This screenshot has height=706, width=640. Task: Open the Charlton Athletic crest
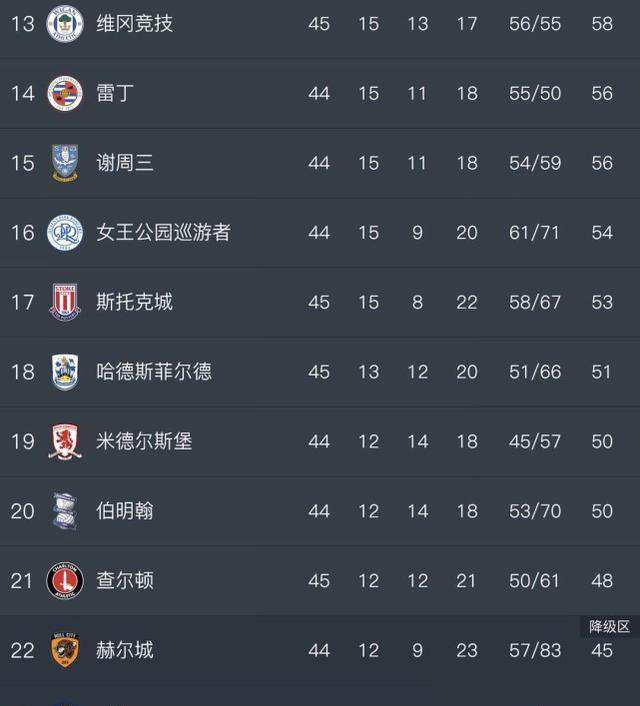click(65, 580)
